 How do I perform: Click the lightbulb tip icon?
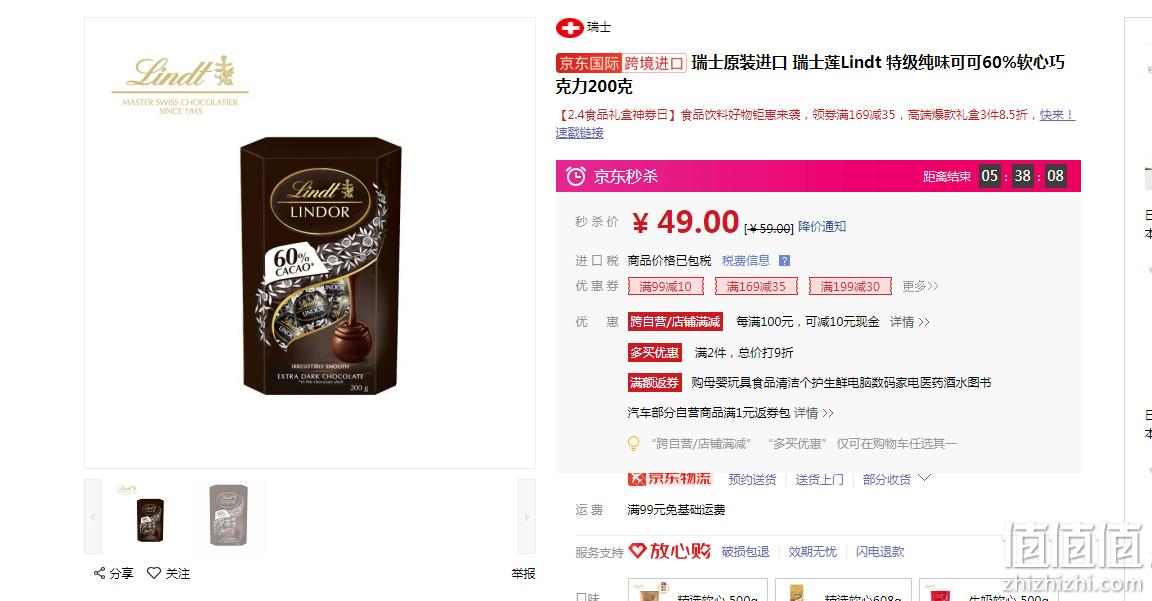click(633, 444)
